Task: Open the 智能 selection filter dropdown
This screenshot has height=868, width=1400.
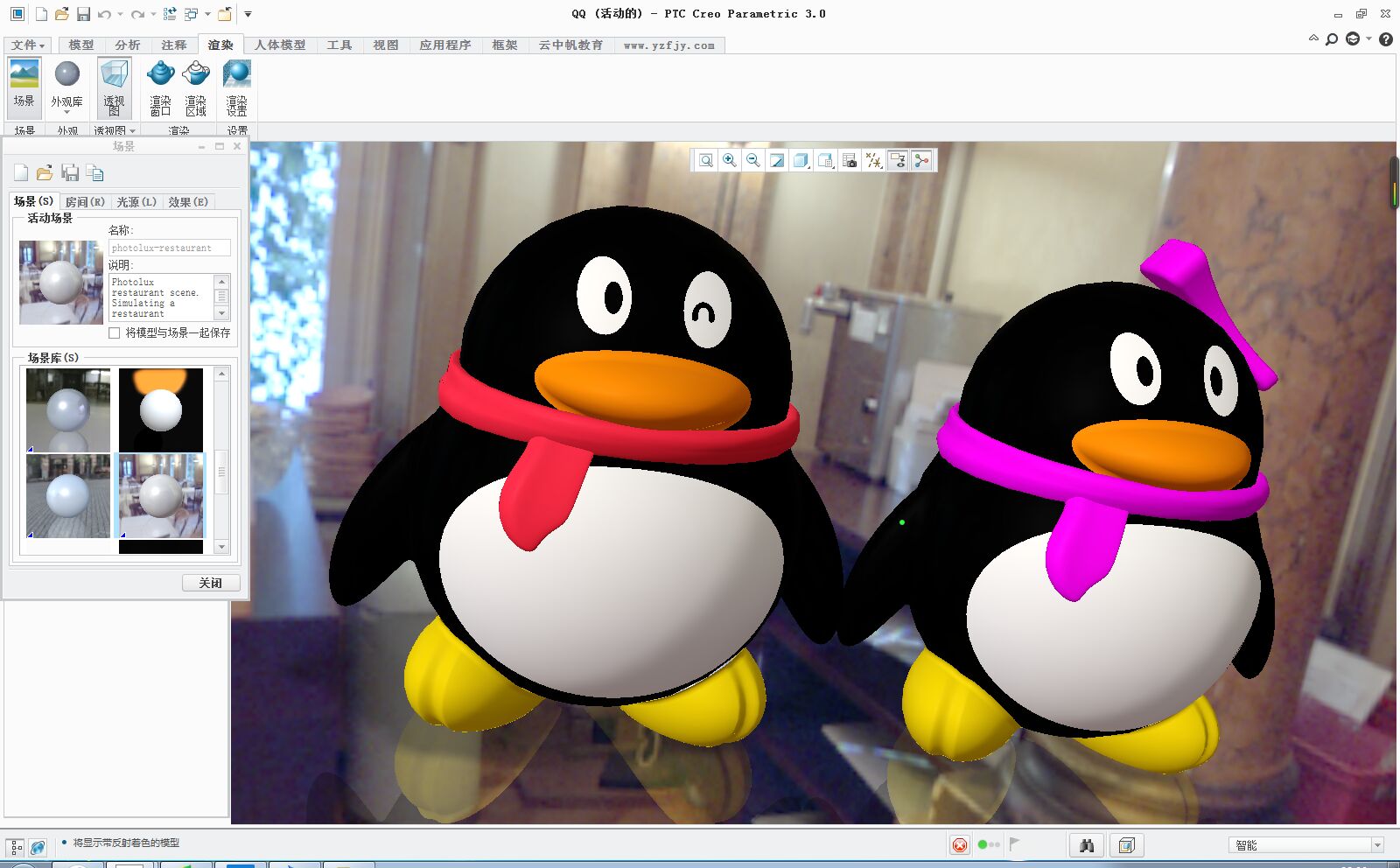Action: click(x=1377, y=845)
